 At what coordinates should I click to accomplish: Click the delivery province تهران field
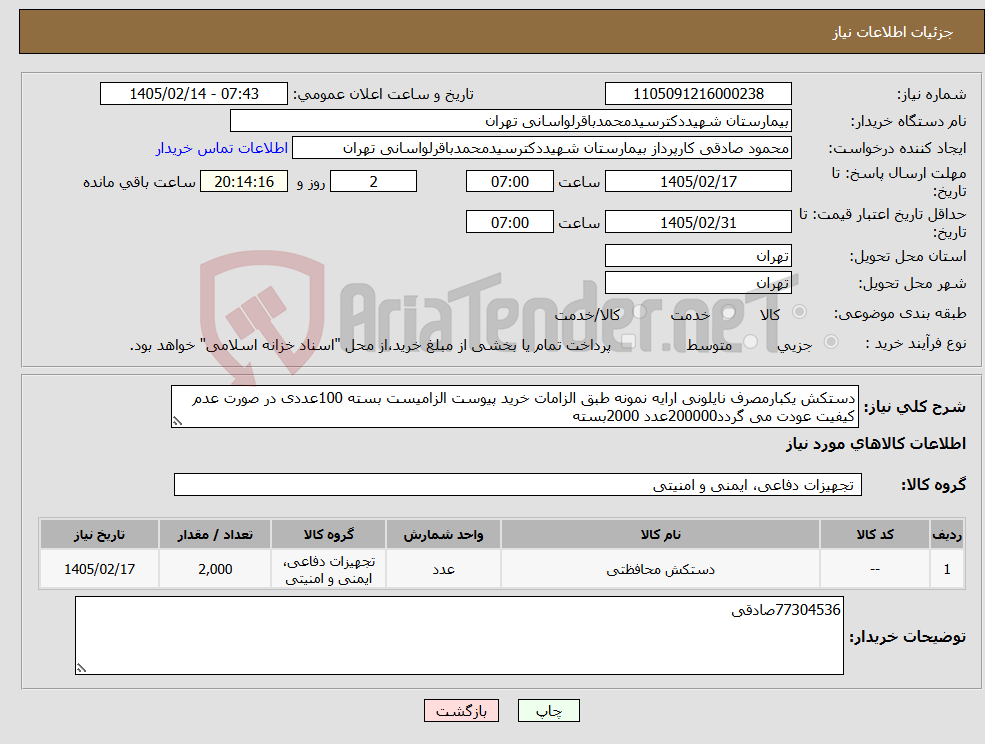tap(698, 256)
